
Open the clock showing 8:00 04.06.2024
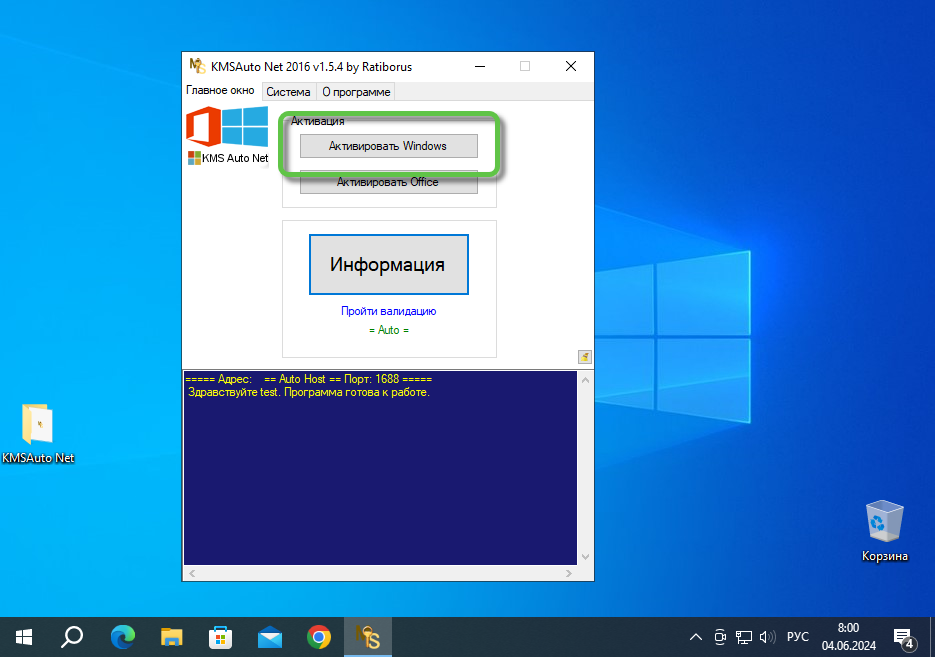pyautogui.click(x=849, y=637)
